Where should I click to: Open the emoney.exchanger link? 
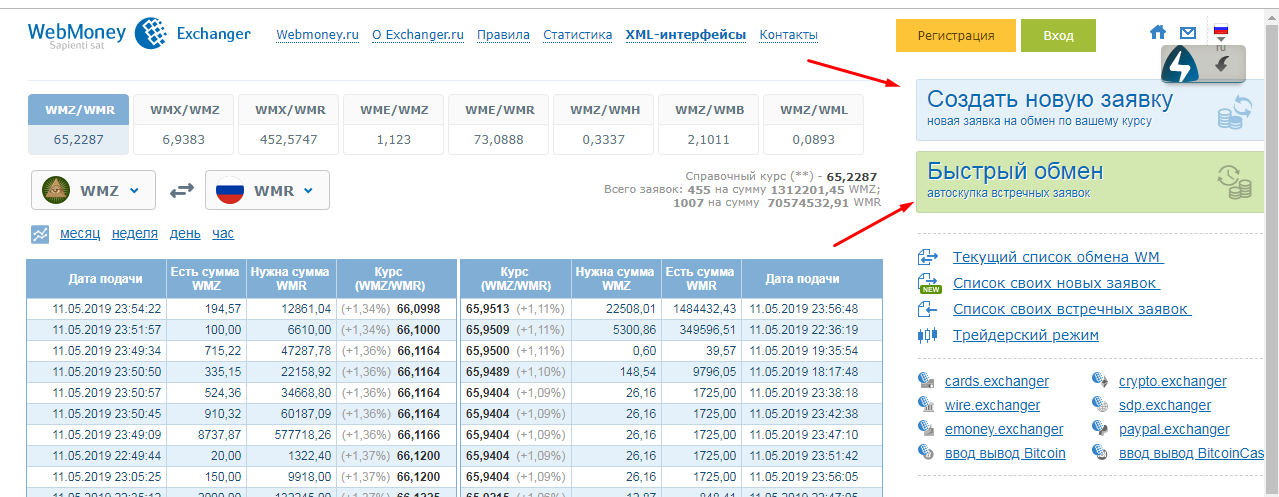1004,429
